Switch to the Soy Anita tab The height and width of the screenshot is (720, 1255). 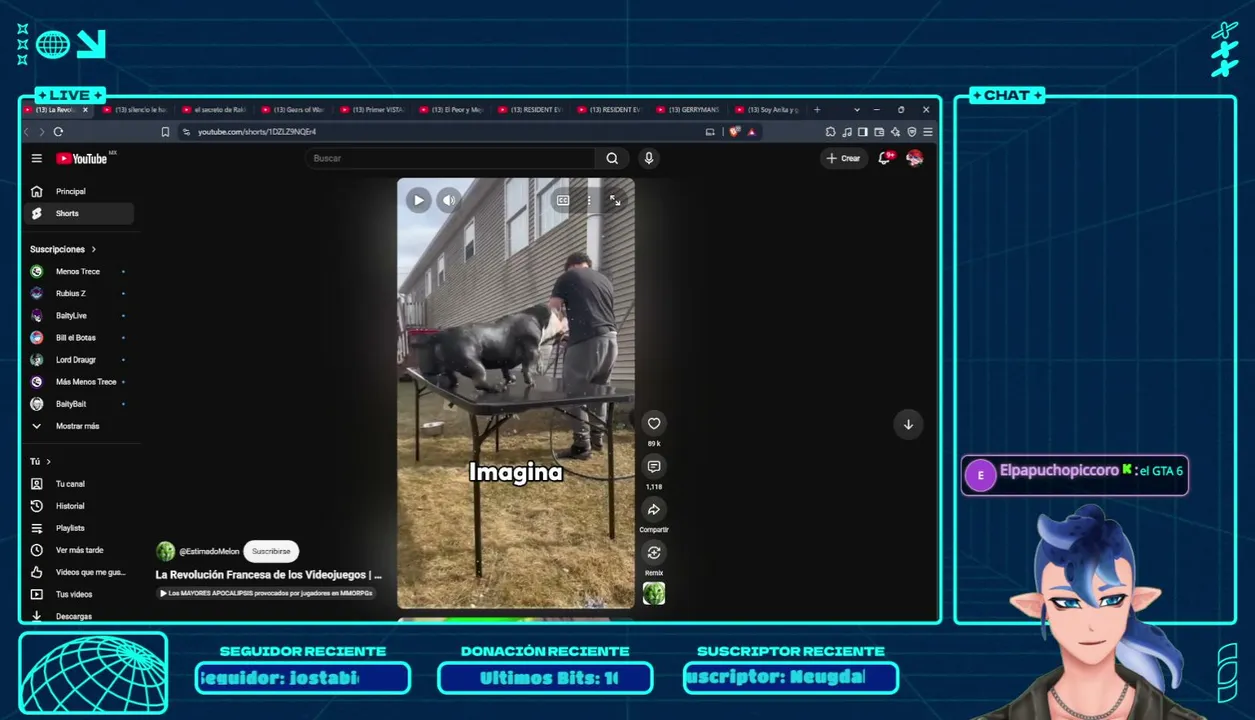pyautogui.click(x=767, y=110)
